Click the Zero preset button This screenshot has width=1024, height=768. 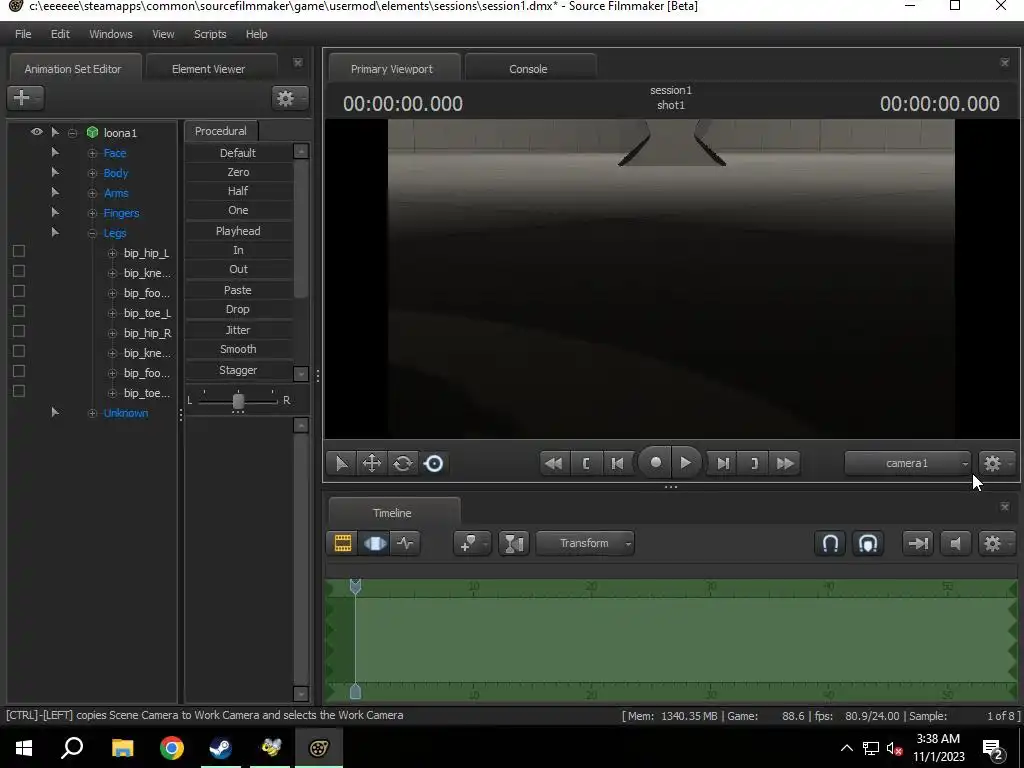click(238, 172)
